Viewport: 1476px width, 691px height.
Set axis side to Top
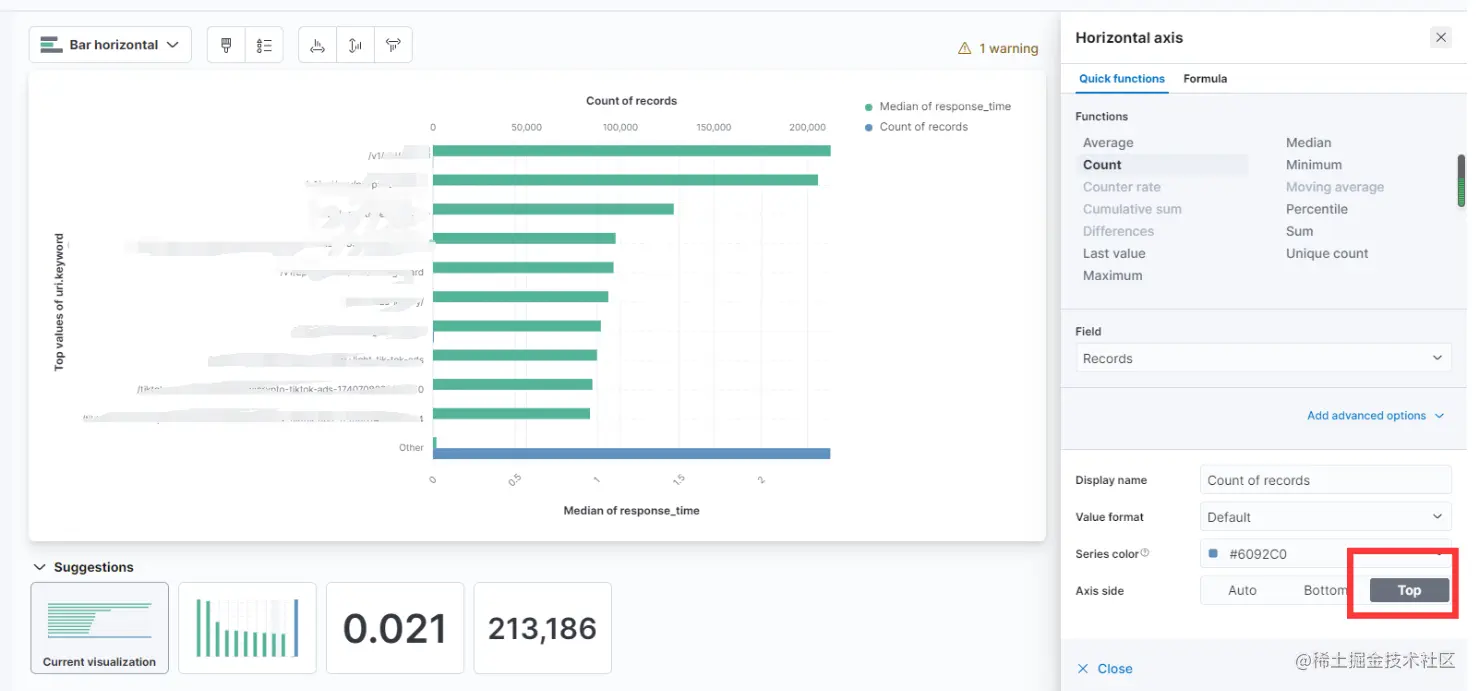pos(1409,591)
